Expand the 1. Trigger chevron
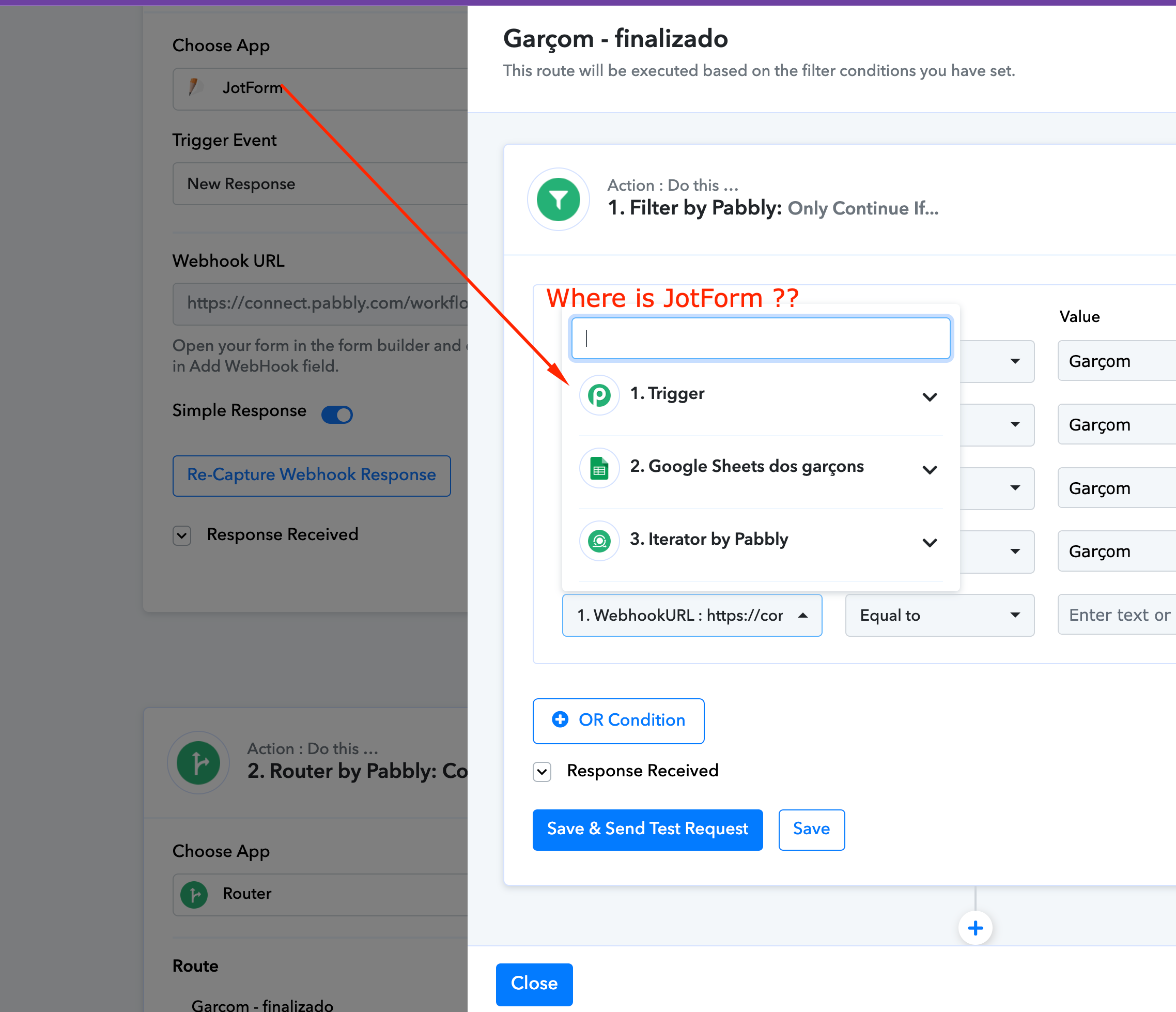 coord(930,397)
